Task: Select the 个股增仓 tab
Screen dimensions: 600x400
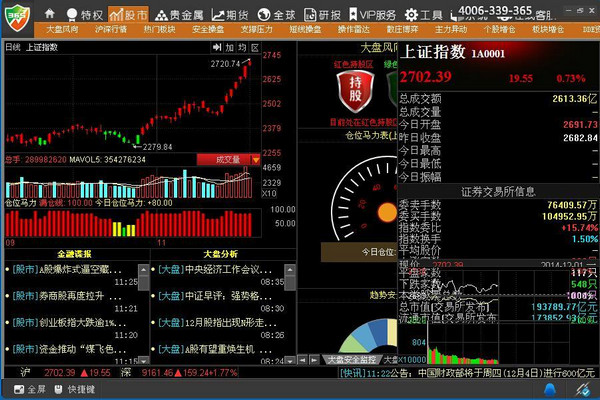Action: 500,29
